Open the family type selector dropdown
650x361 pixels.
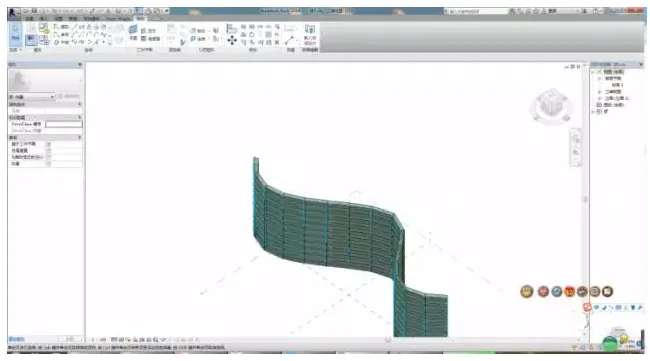point(32,97)
